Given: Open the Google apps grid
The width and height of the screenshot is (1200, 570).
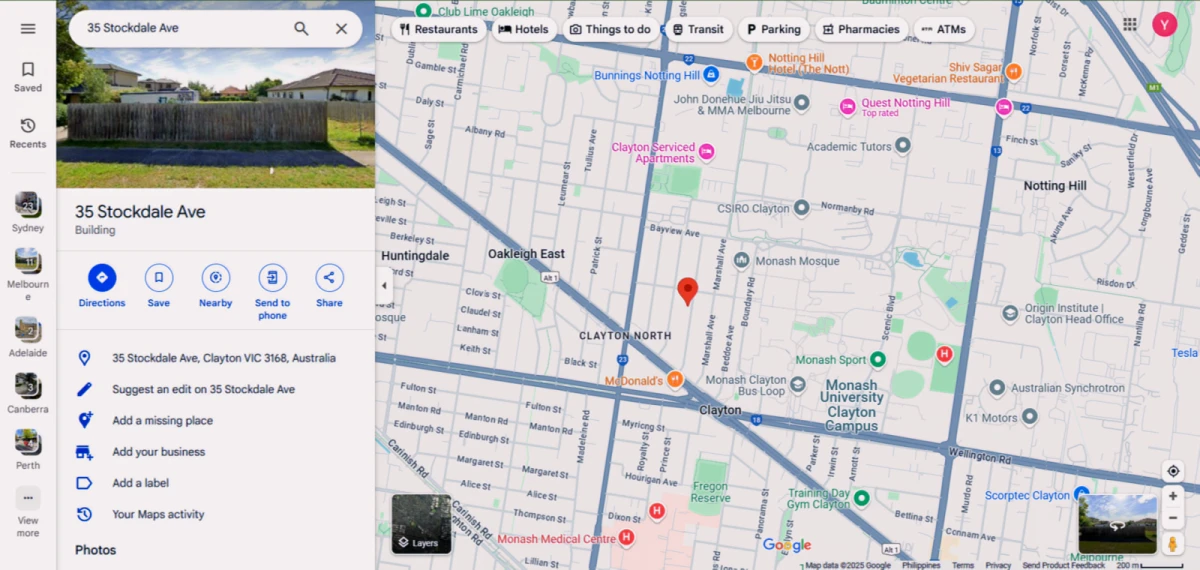Looking at the screenshot, I should [1130, 24].
